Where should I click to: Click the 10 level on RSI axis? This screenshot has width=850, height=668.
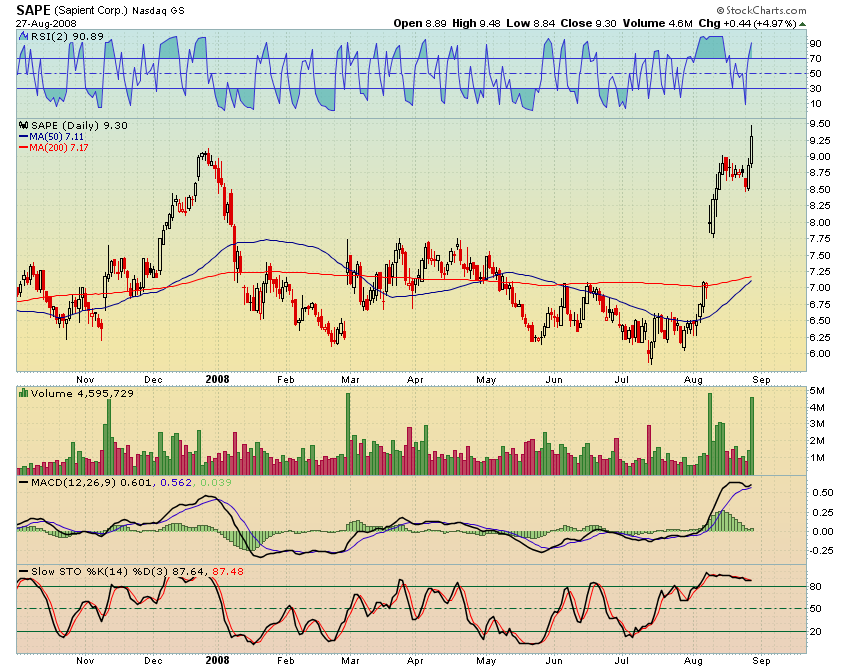(815, 104)
